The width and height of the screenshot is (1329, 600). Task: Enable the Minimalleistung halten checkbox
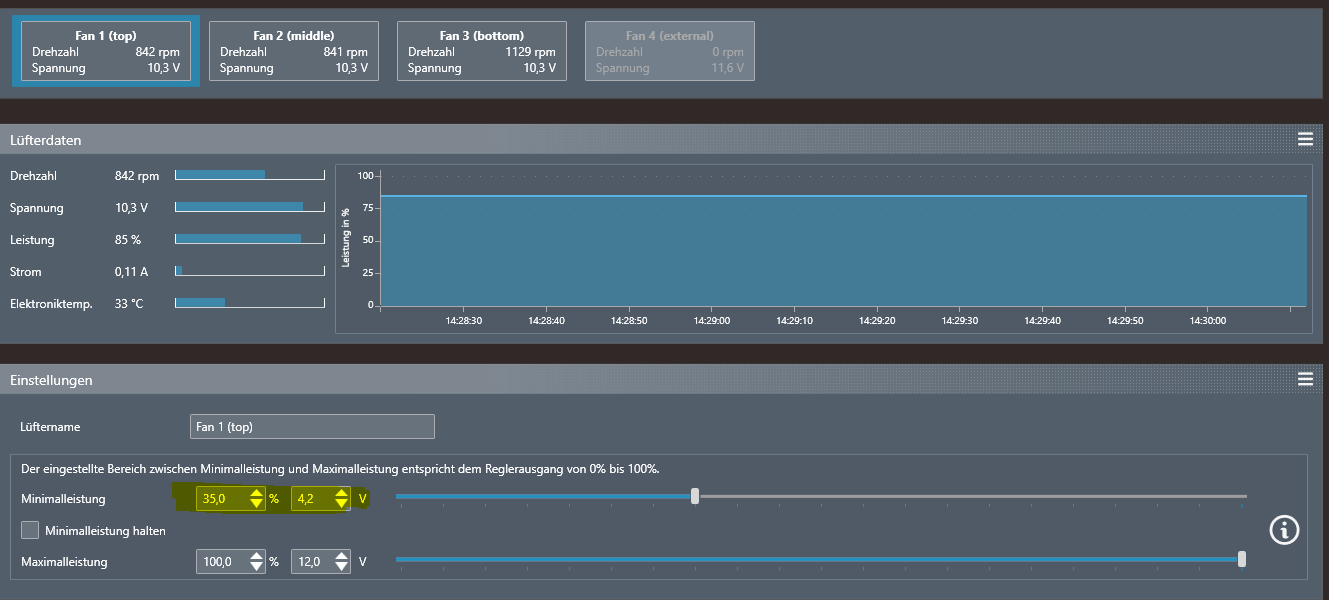coord(30,530)
